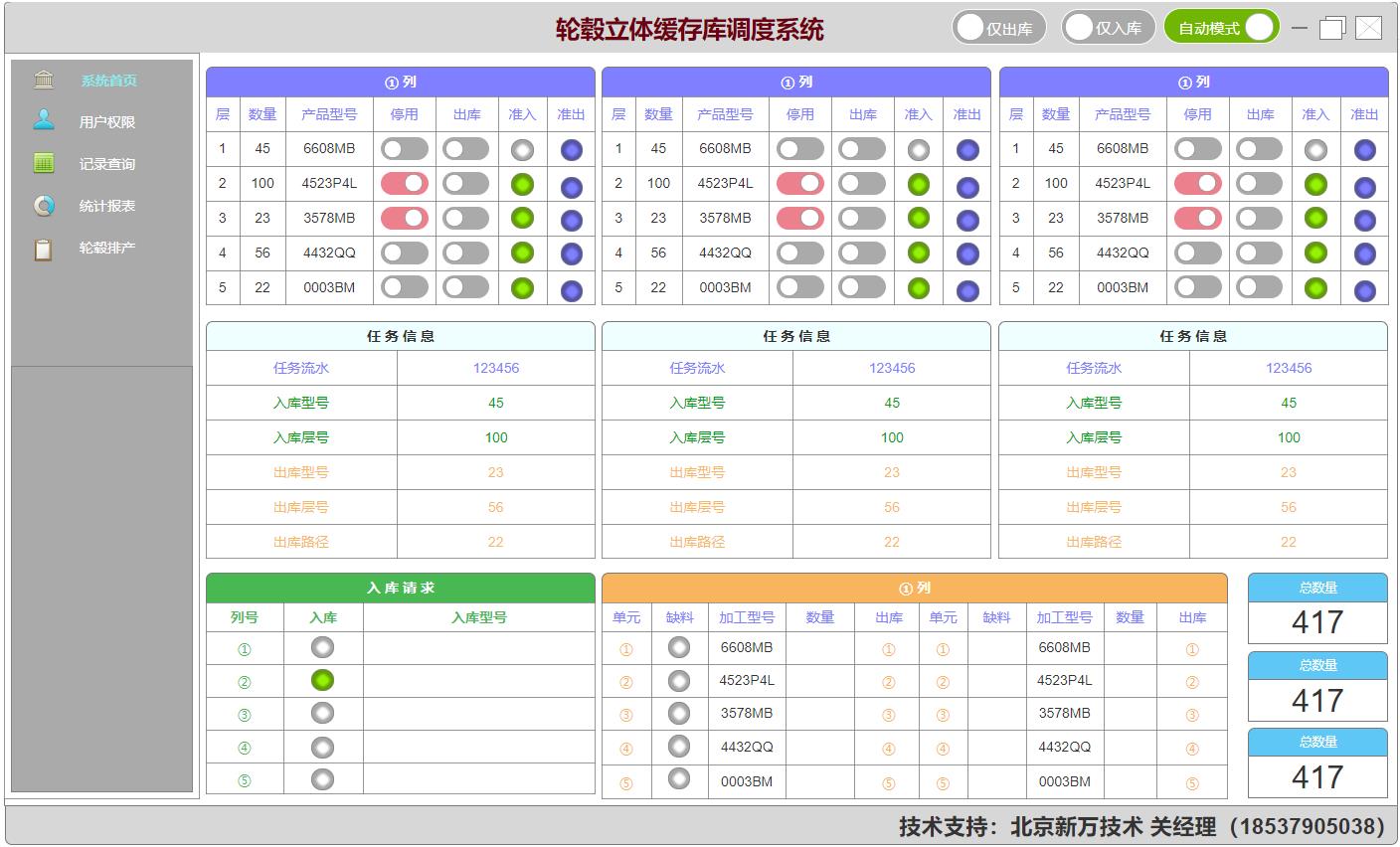Click layer 3 准入 green light, middle panel

click(919, 218)
